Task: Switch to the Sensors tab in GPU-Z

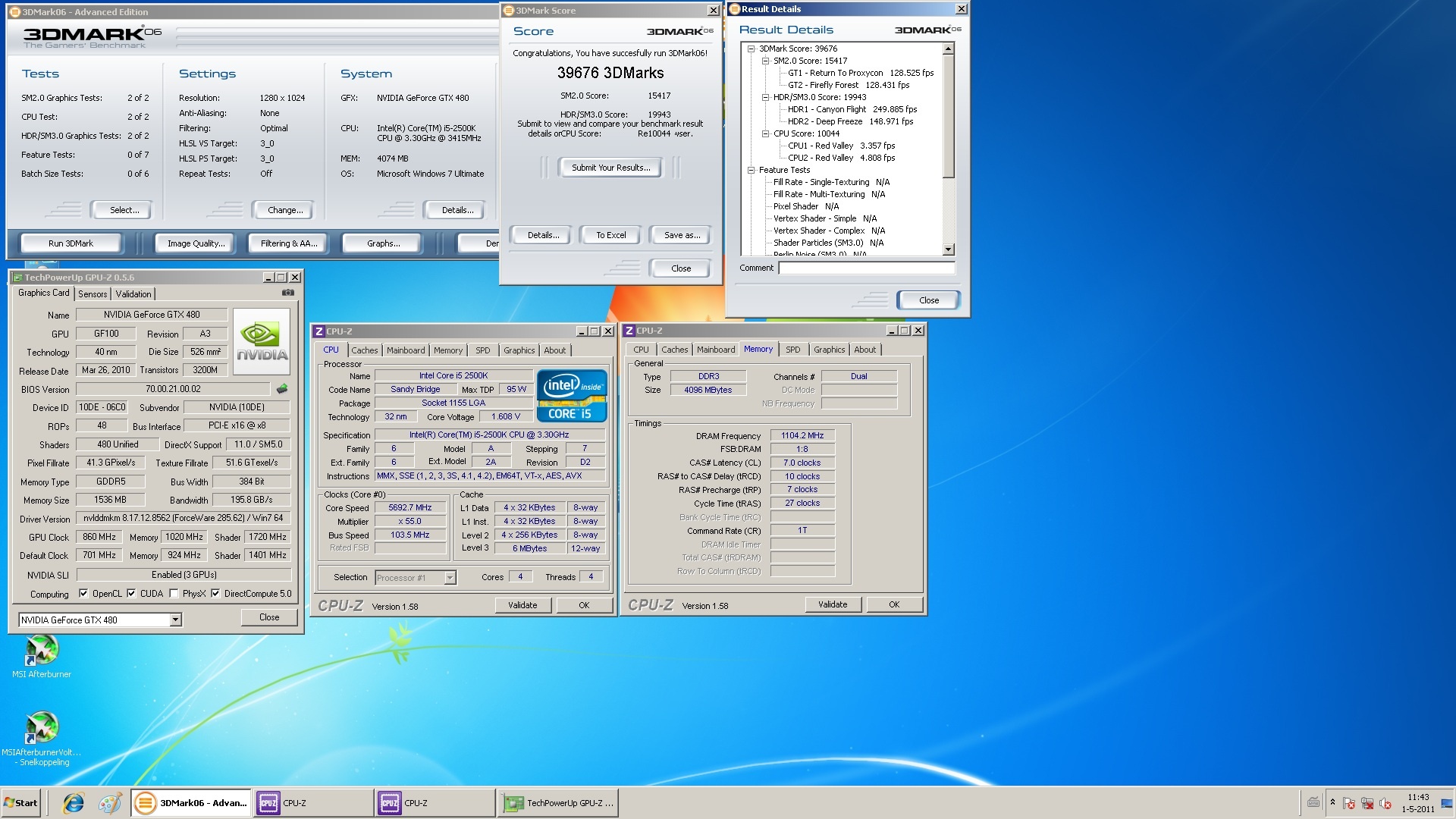Action: 93,294
